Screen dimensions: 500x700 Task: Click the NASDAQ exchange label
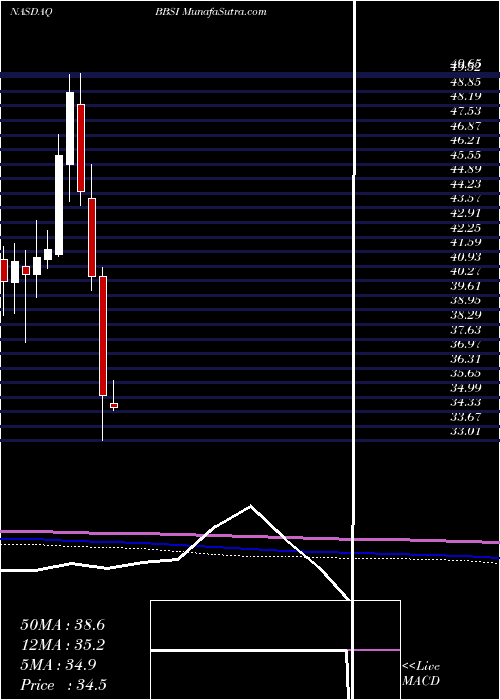(x=32, y=12)
